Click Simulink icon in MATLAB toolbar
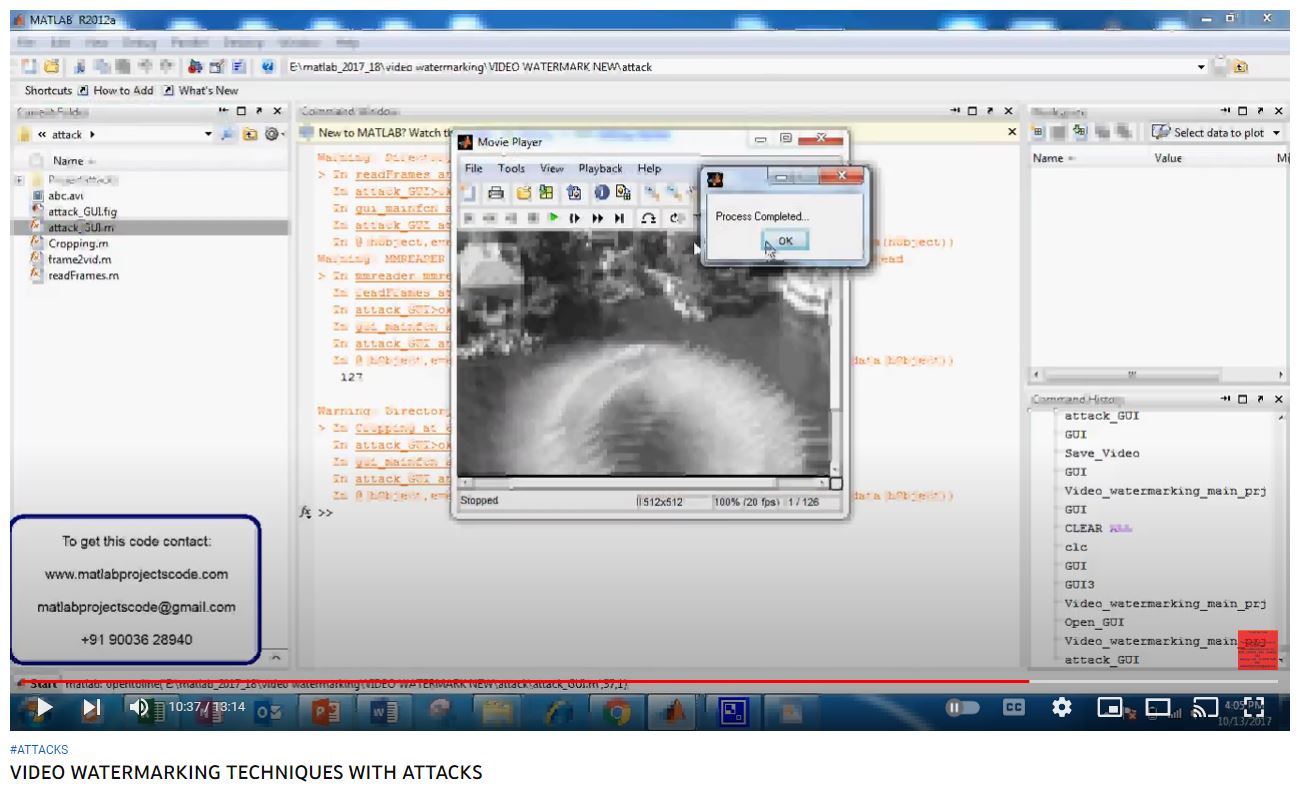 (x=197, y=67)
